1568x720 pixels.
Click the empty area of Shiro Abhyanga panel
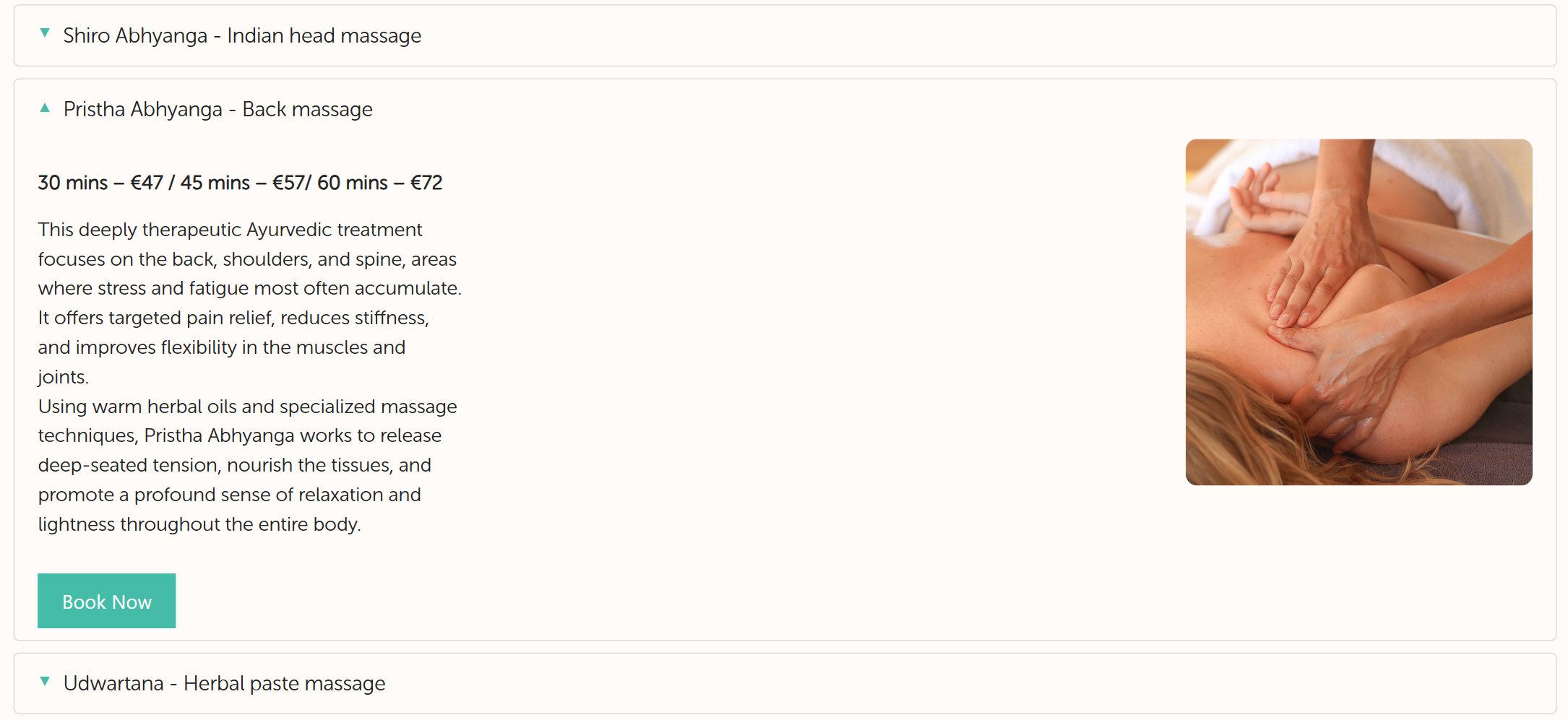pos(939,36)
